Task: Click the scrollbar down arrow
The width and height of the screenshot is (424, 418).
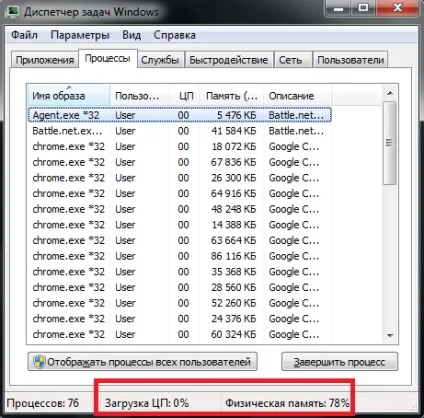Action: tap(390, 336)
